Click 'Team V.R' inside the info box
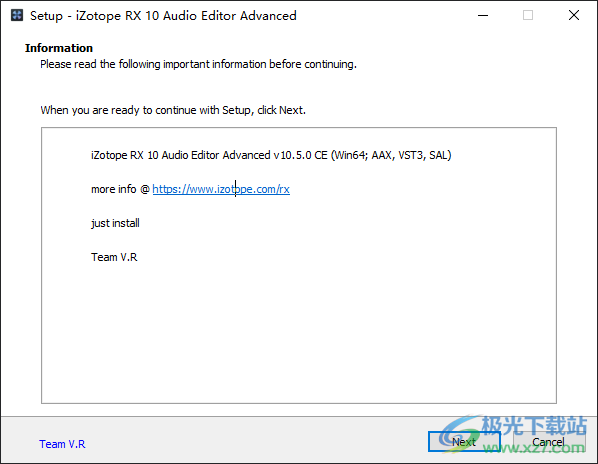 tap(114, 257)
